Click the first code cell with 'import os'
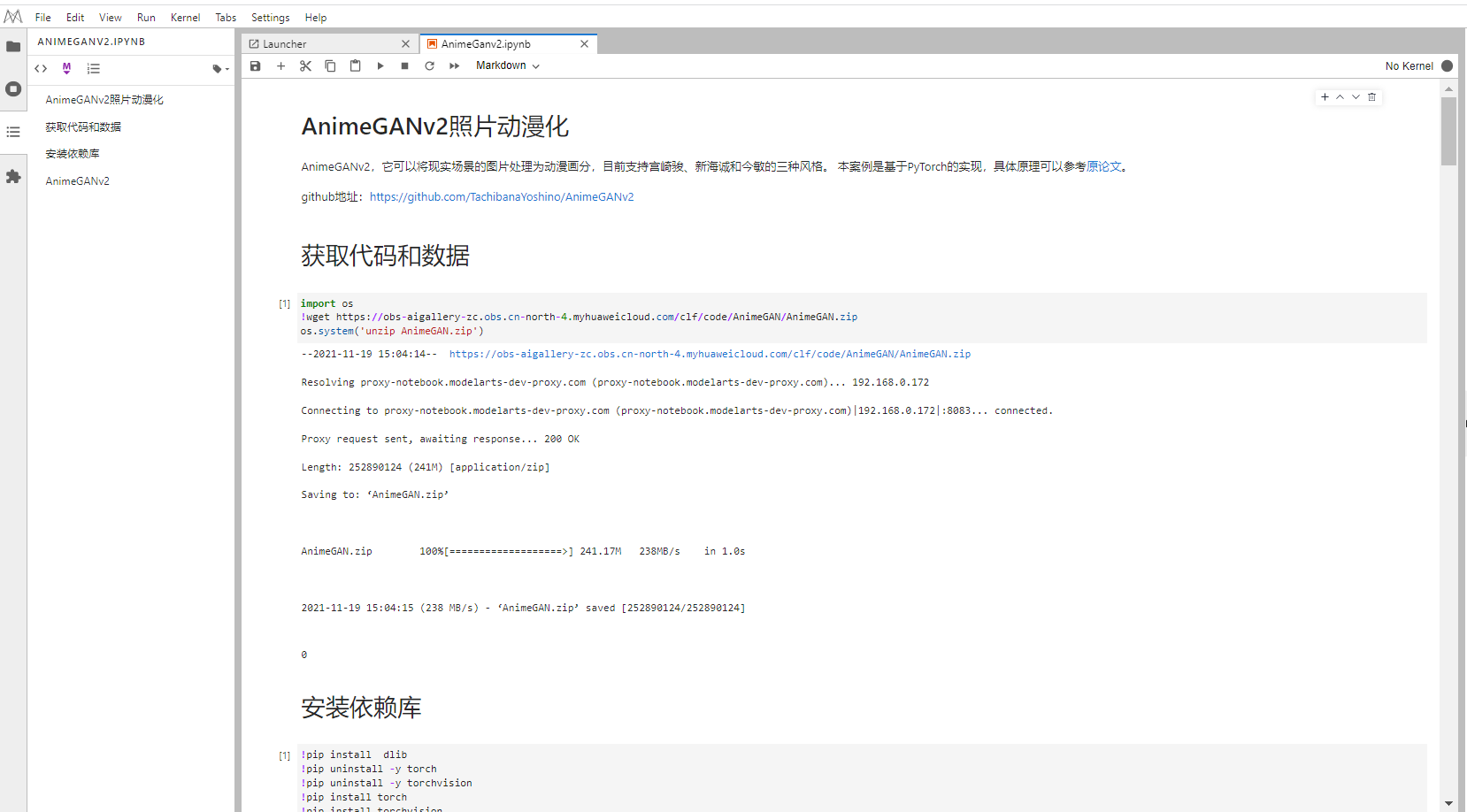This screenshot has width=1467, height=812. [862, 317]
